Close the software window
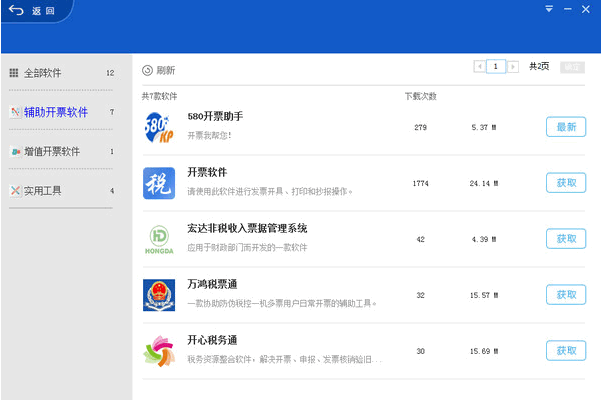This screenshot has height=401, width=602. pyautogui.click(x=585, y=9)
